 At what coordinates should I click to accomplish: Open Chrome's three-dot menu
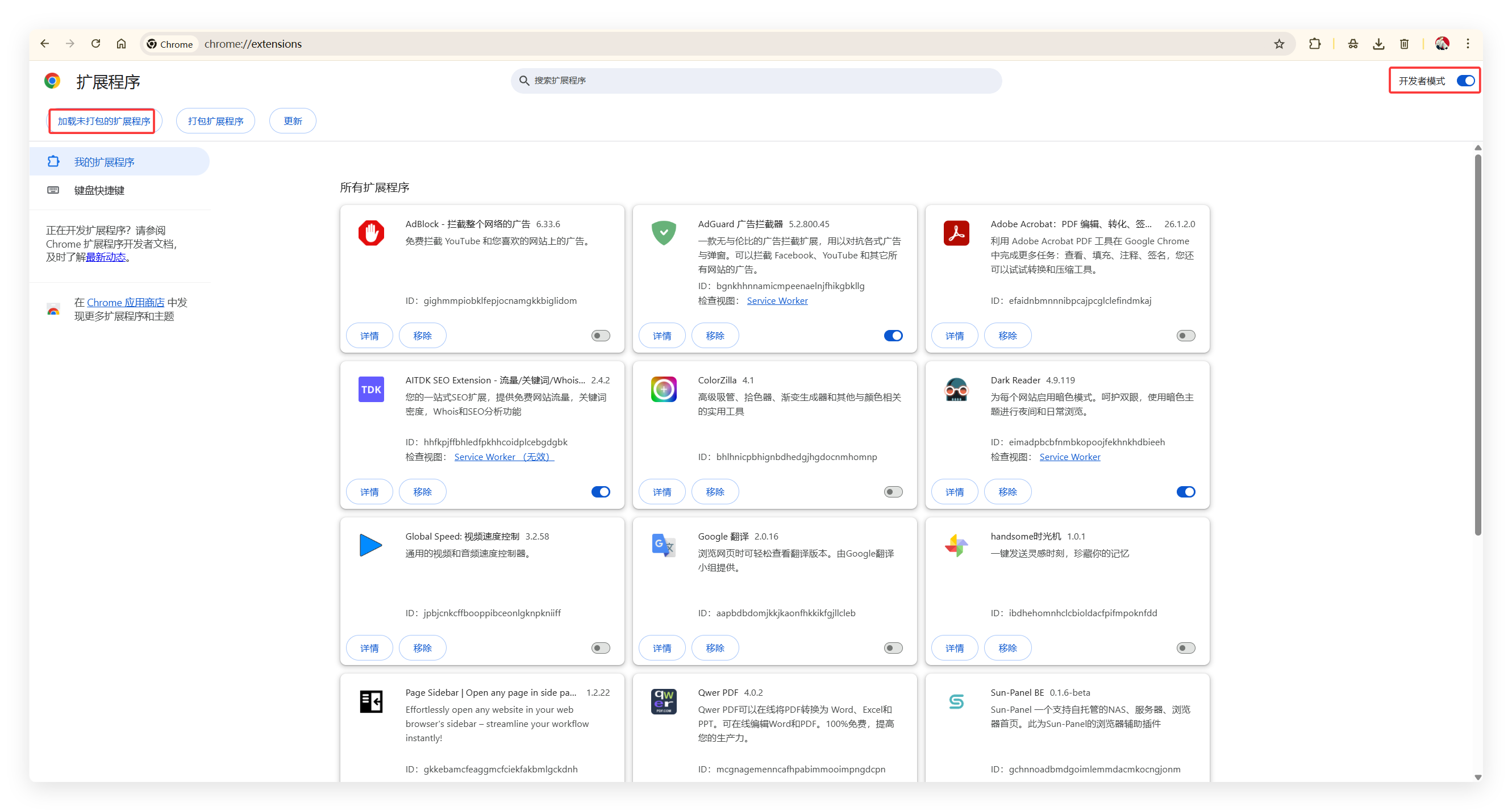pos(1467,44)
